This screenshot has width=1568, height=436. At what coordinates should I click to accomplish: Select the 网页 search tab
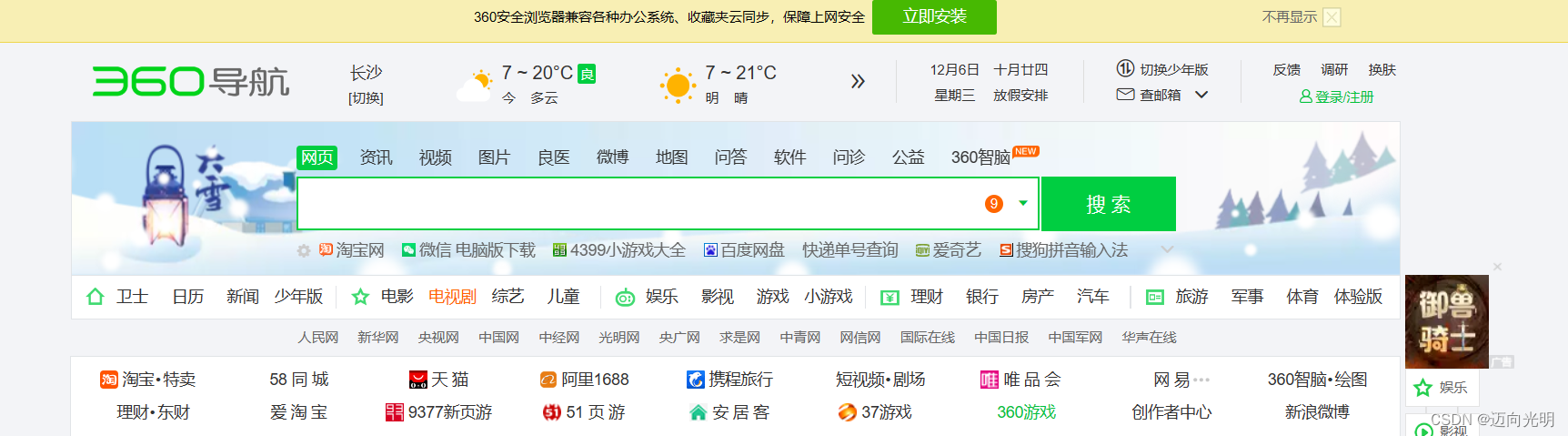click(317, 157)
